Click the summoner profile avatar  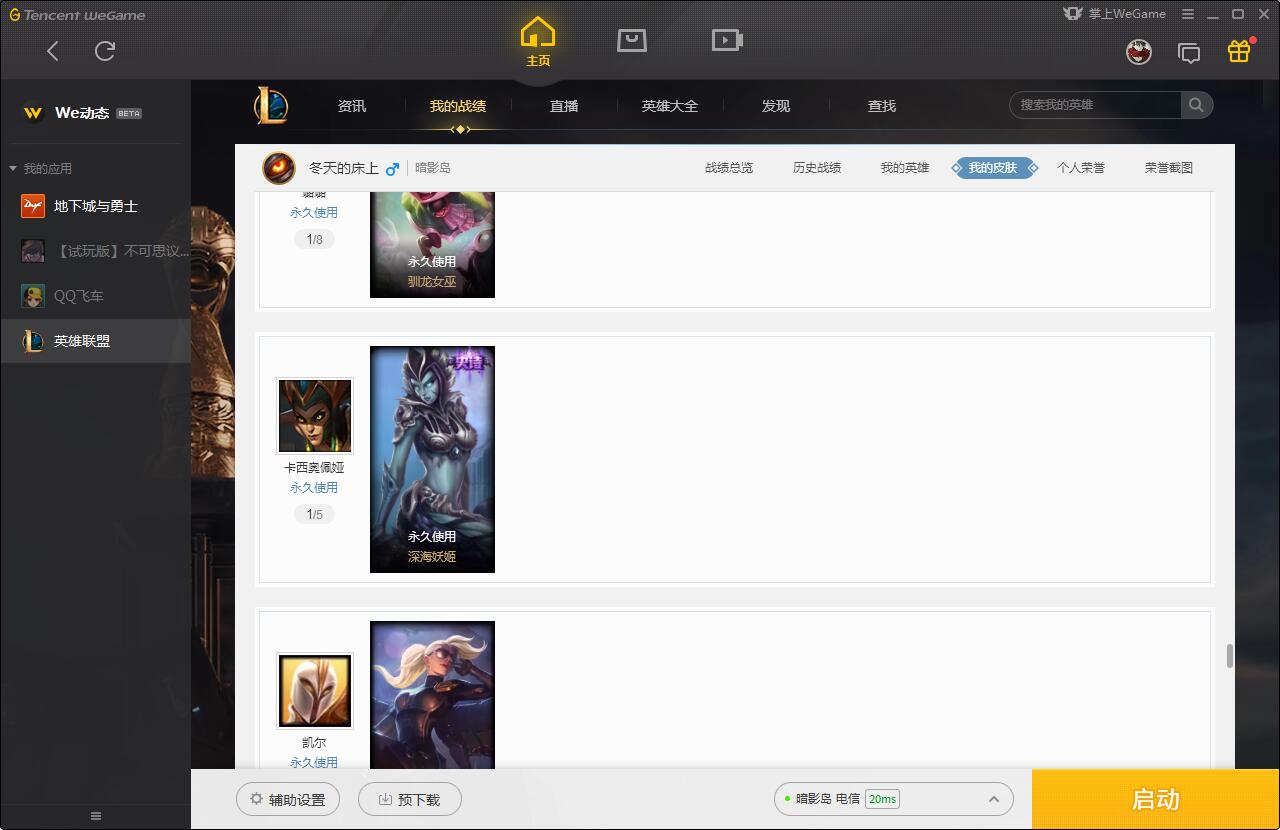279,168
